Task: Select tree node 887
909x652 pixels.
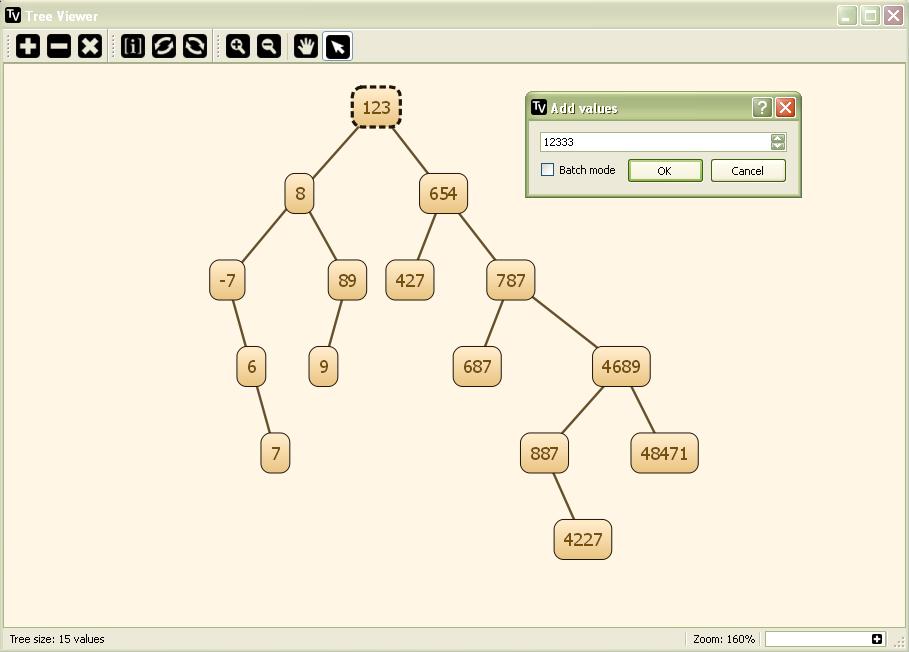Action: 544,453
